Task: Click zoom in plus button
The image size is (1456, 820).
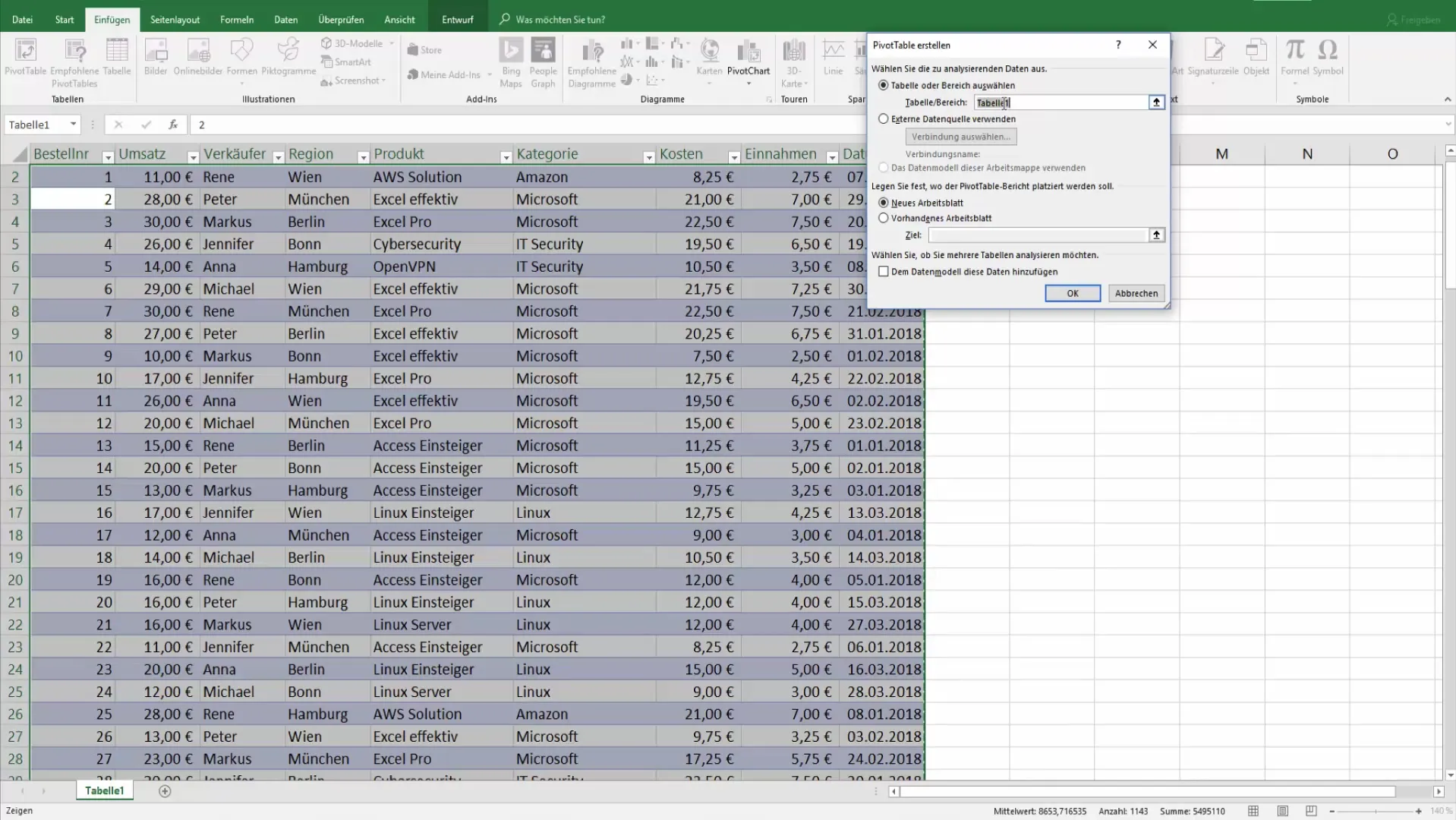Action: point(1419,812)
